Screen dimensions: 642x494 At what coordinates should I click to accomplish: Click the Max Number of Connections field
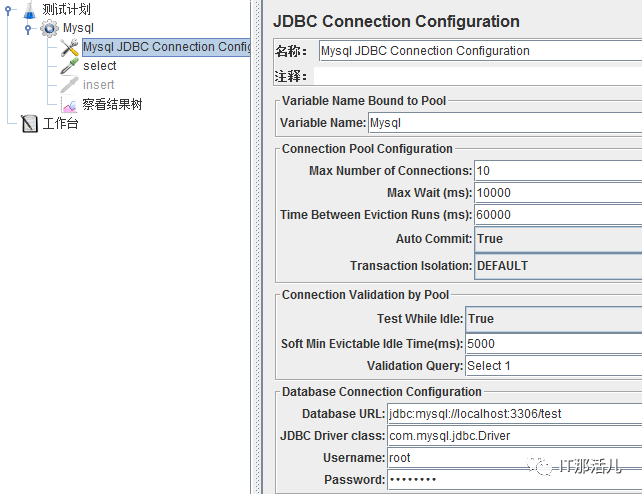point(558,171)
